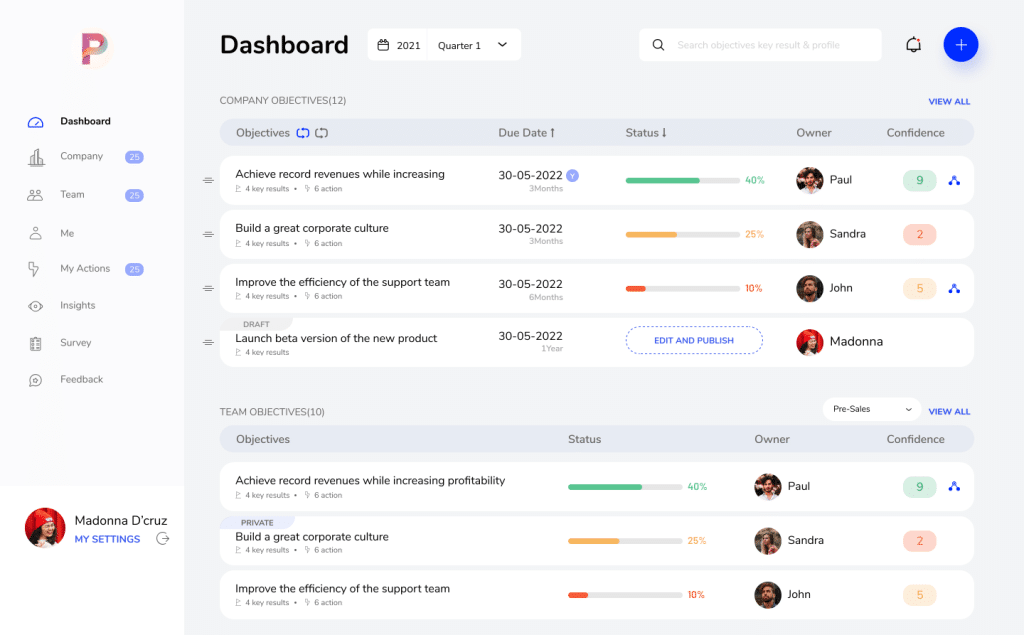Expand the Quarter 1 dropdown
This screenshot has width=1024, height=635.
point(473,44)
